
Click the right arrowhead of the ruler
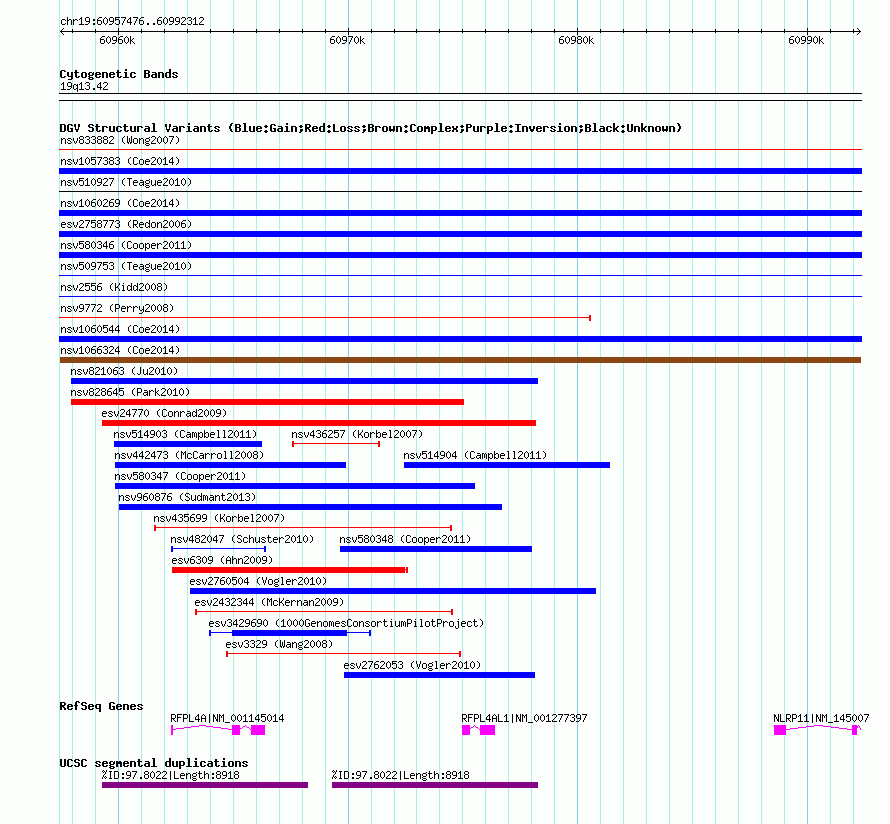coord(858,31)
